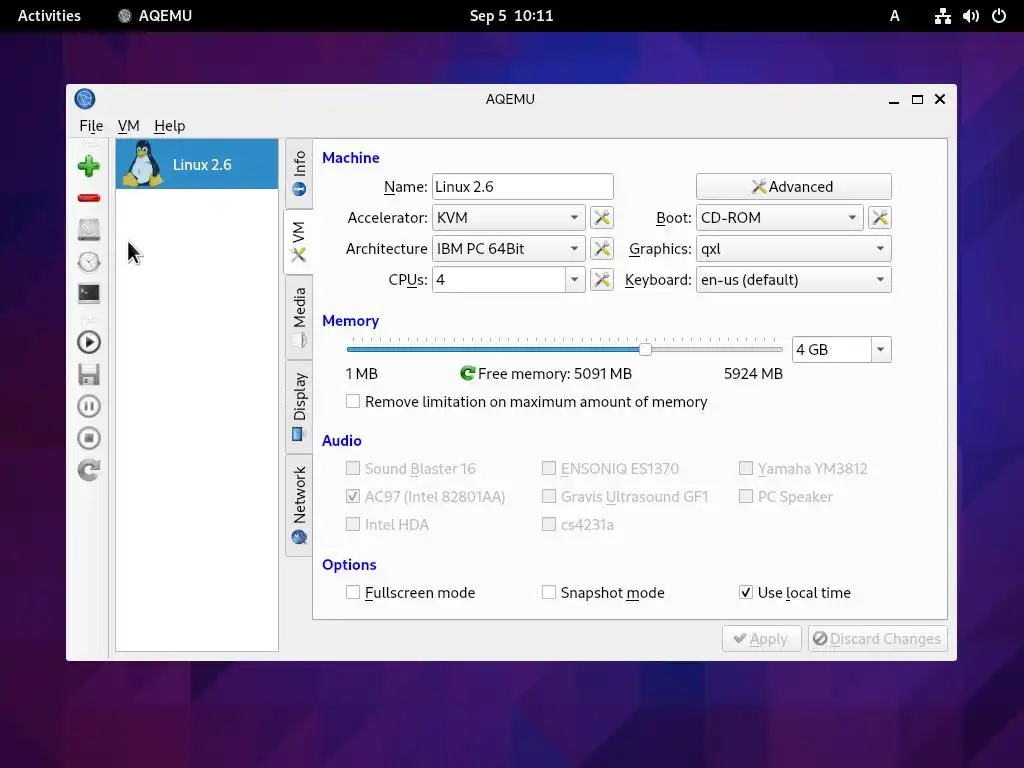Toggle the cs4231a checkbox
This screenshot has height=768, width=1024.
click(x=549, y=524)
